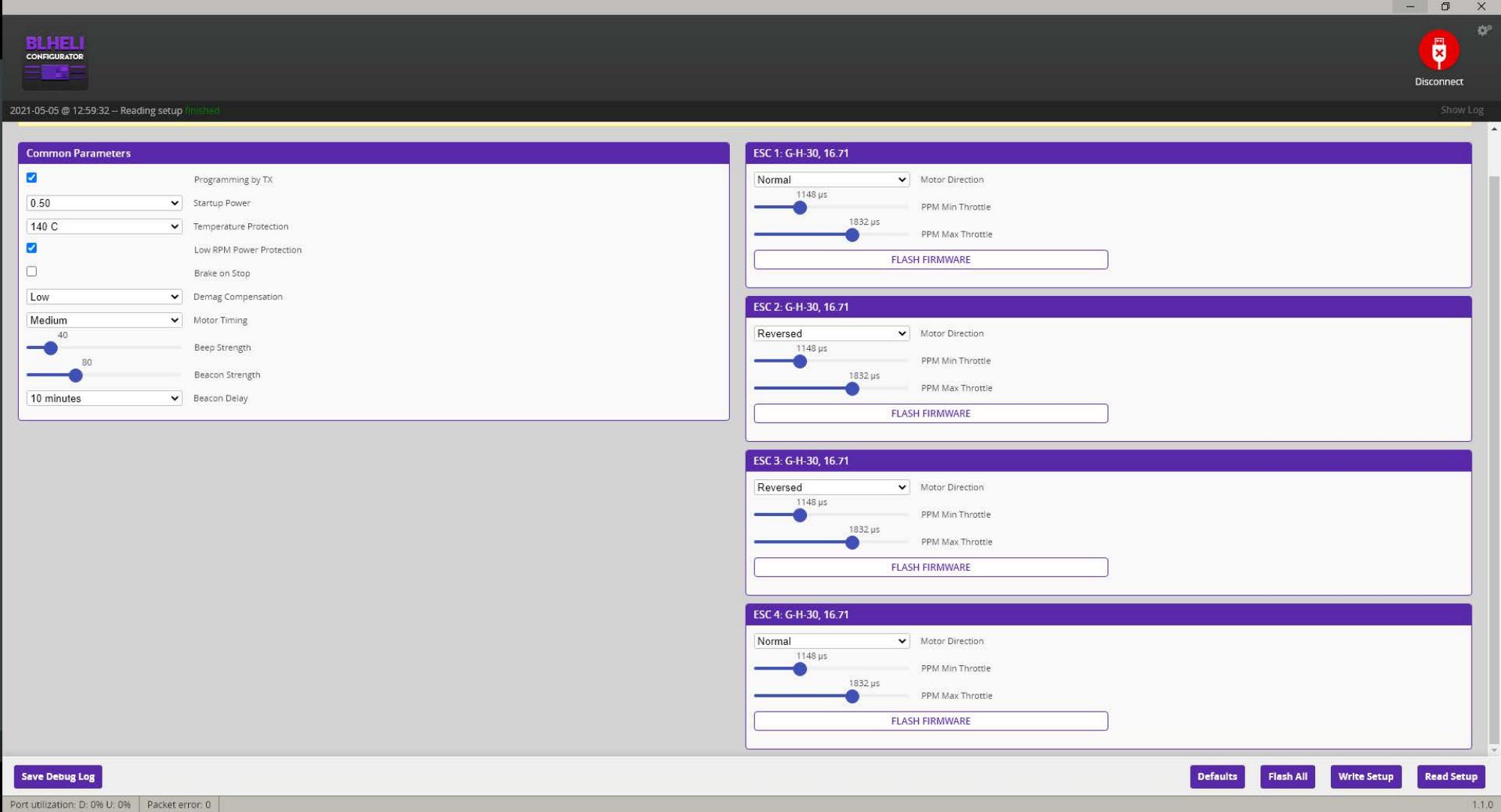1501x812 pixels.
Task: Open ESC 1 Motor Direction dropdown
Action: (831, 180)
